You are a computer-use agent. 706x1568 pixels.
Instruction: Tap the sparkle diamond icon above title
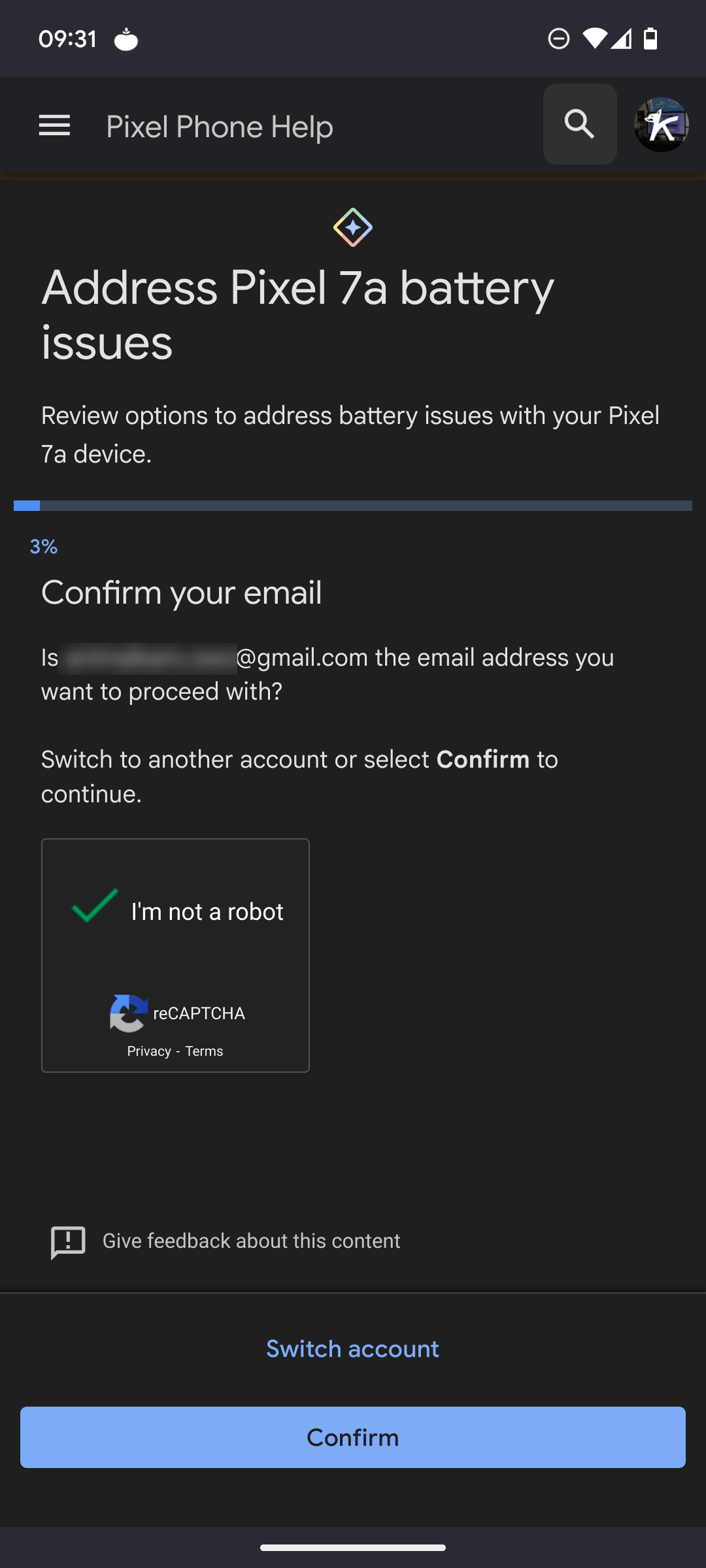point(353,227)
